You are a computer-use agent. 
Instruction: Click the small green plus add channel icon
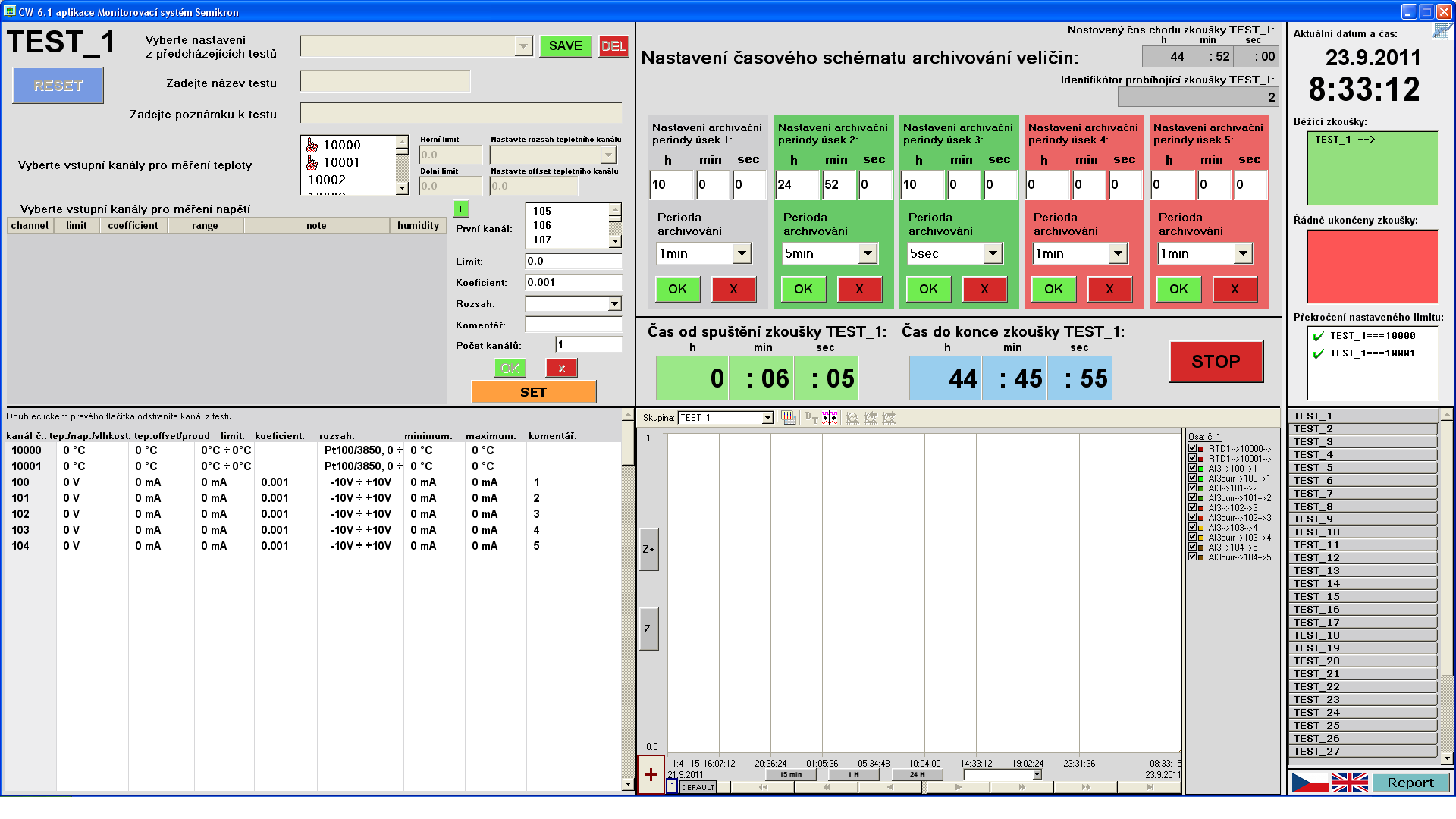point(460,209)
